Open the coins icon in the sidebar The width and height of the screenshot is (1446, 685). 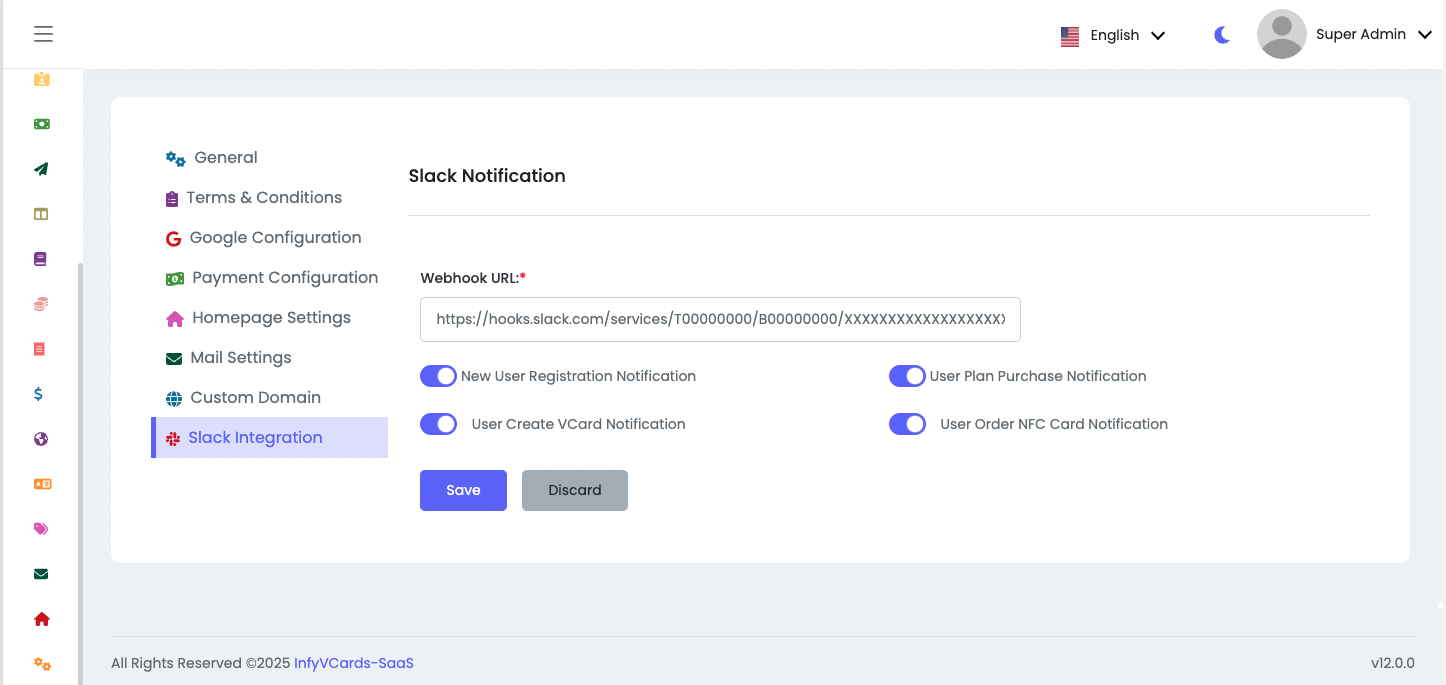[41, 303]
